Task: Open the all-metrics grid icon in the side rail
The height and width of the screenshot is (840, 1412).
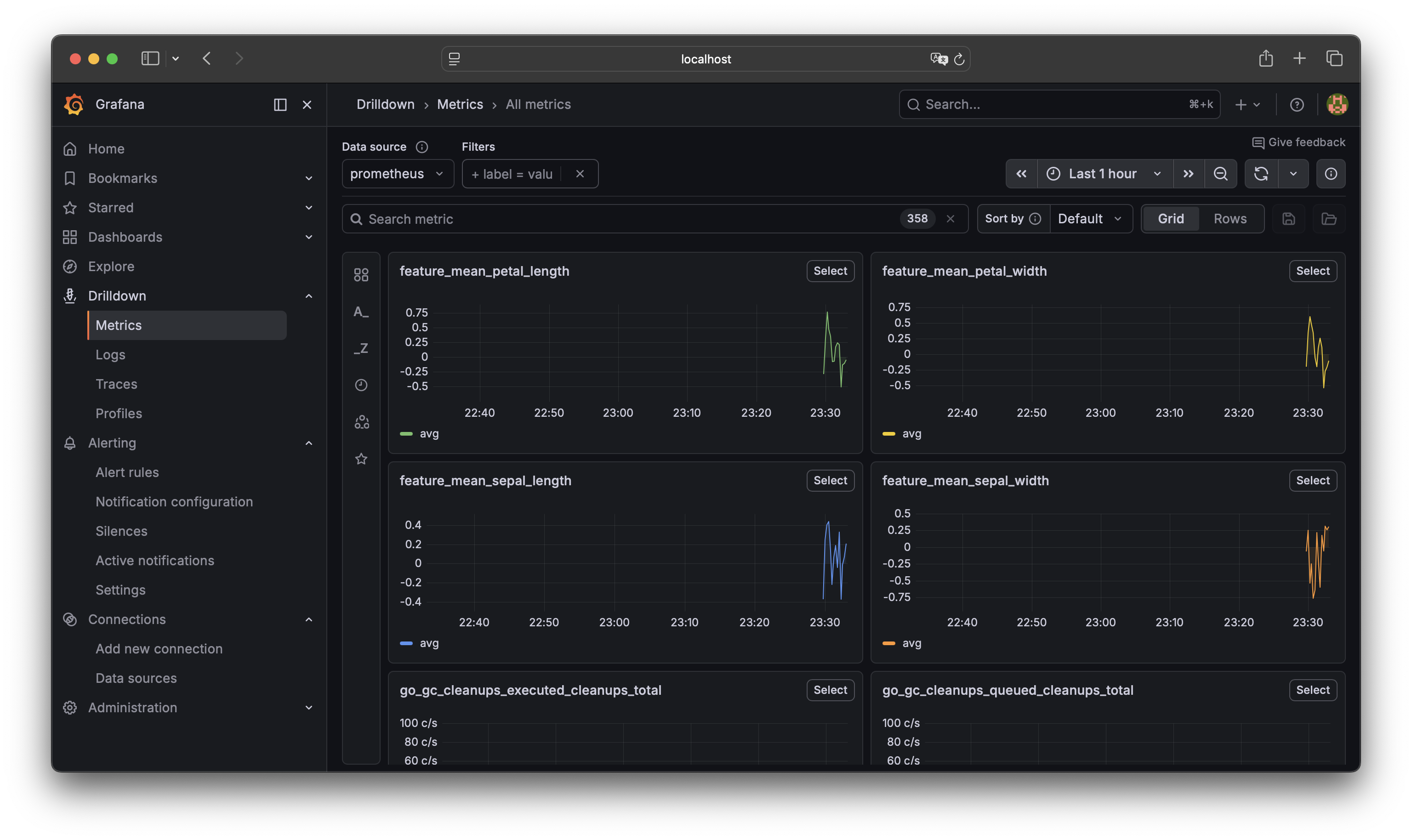Action: pyautogui.click(x=361, y=275)
